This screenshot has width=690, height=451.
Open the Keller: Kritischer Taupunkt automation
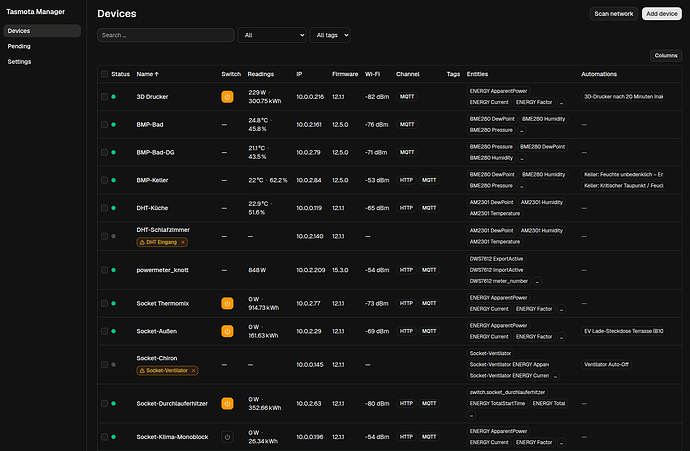point(623,186)
